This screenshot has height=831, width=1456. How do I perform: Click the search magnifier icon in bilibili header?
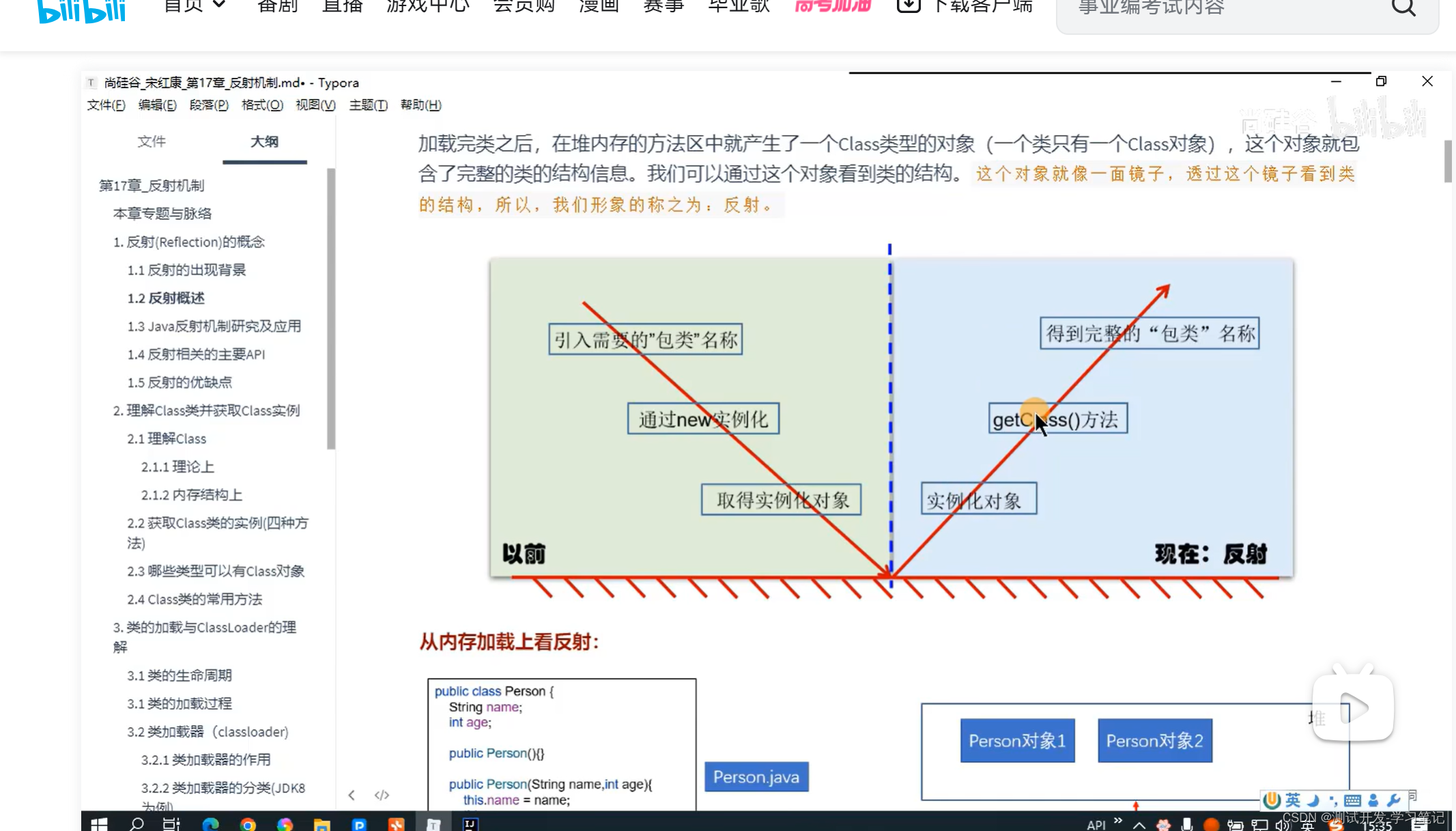(x=1403, y=7)
